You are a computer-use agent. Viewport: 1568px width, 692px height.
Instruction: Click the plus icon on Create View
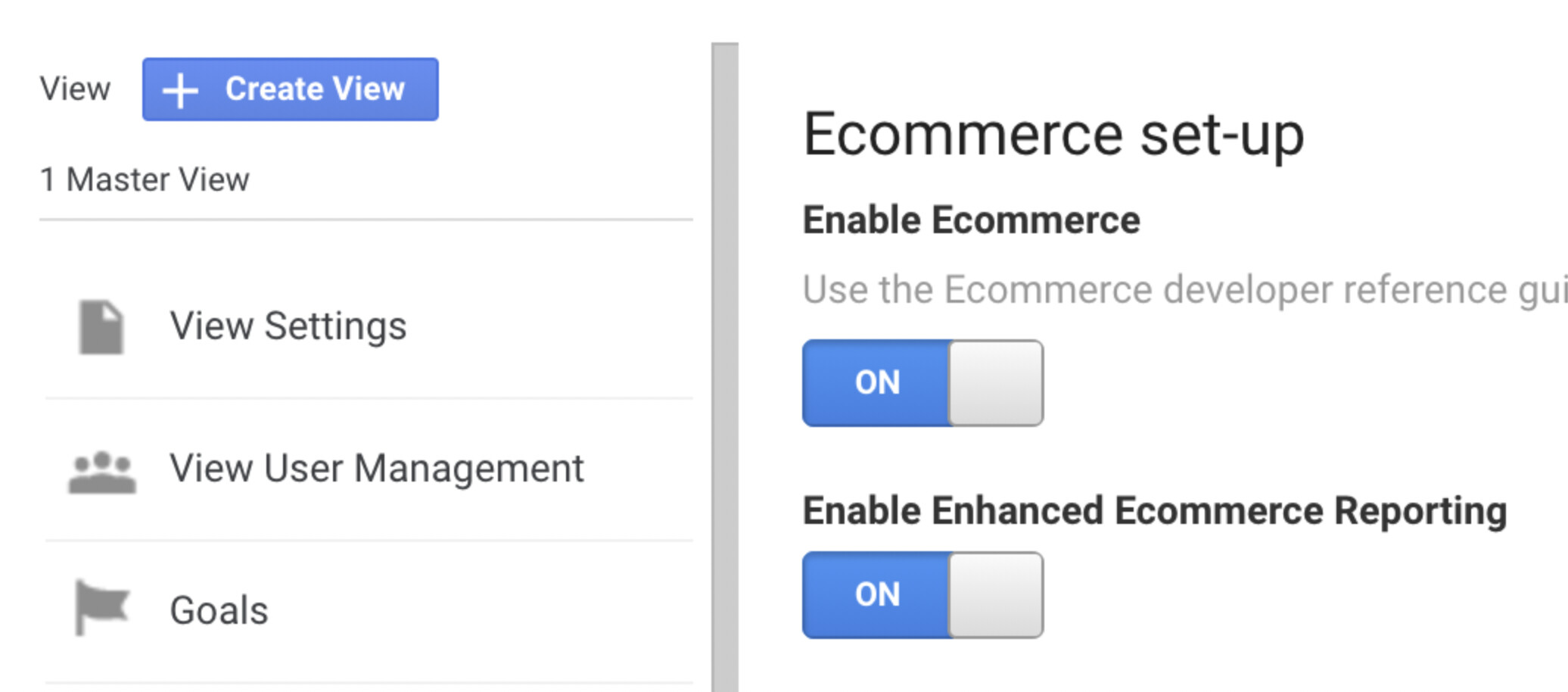coord(180,91)
